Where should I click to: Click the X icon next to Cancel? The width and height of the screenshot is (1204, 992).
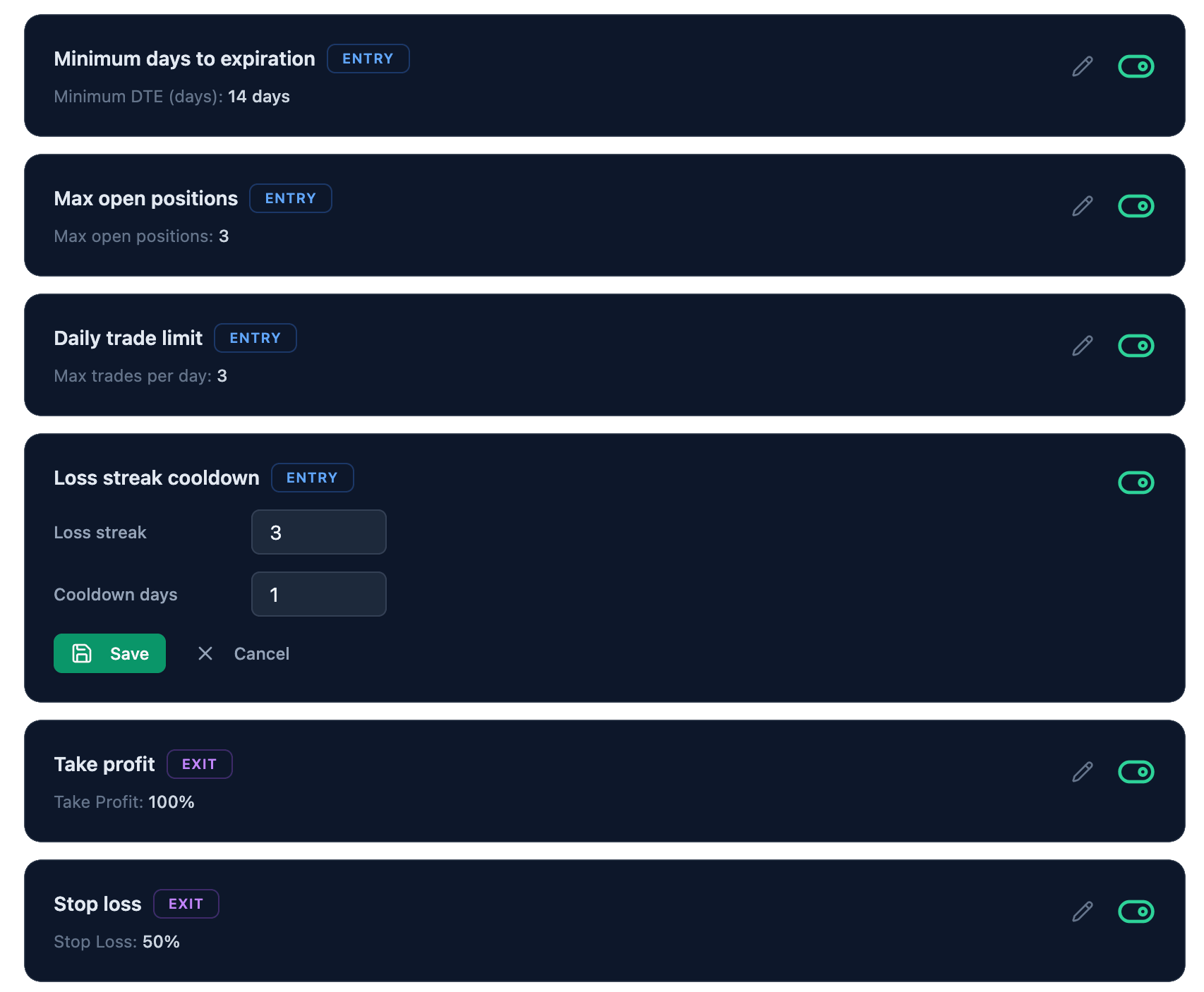205,653
